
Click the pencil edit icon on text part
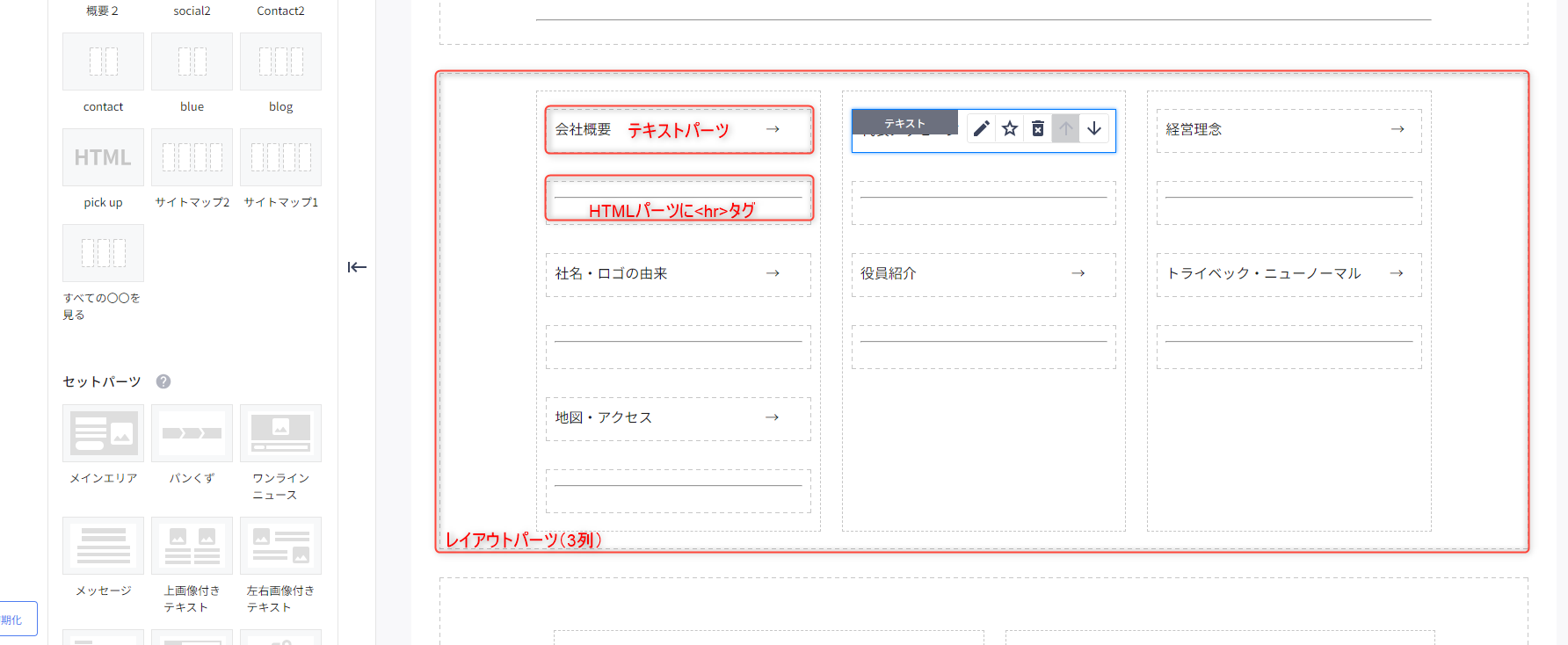[x=981, y=129]
